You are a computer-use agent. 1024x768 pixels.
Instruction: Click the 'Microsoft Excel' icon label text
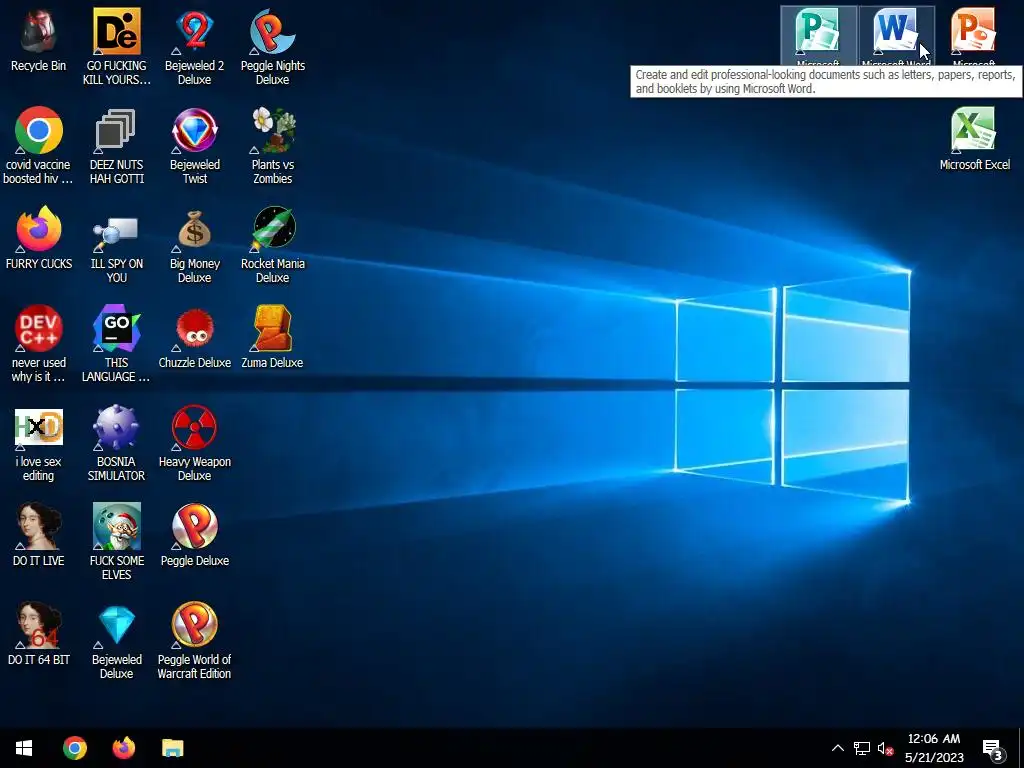(974, 165)
